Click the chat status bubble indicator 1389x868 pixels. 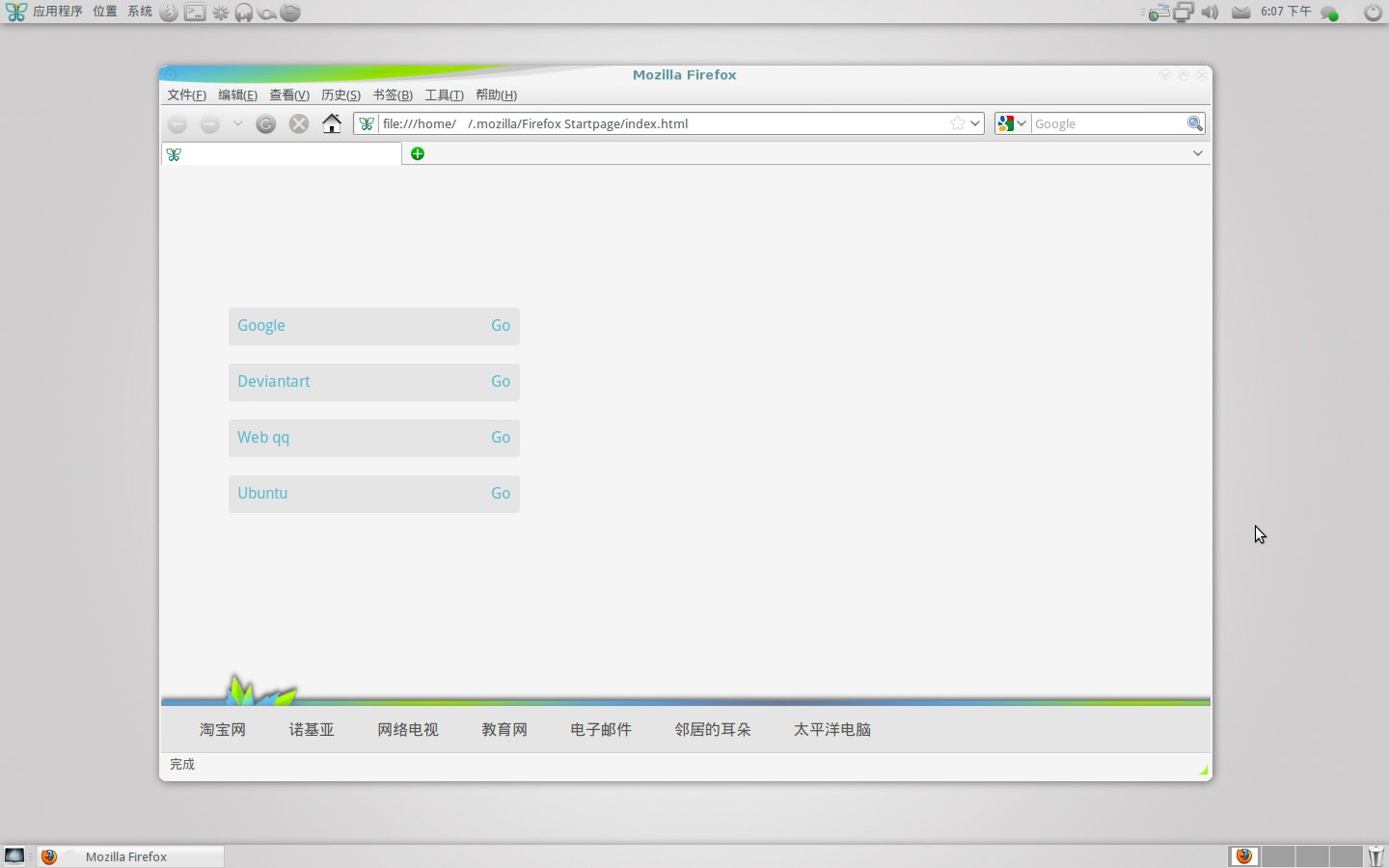pos(1330,14)
